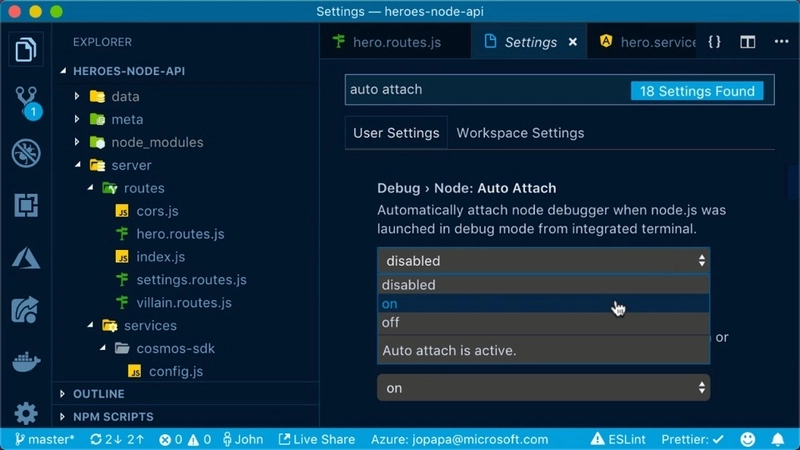Collapse the server folder
800x450 pixels.
(x=79, y=165)
